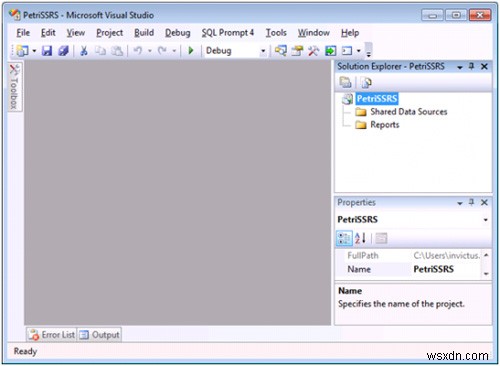500x366 pixels.
Task: Open the PetriSSRS object dropdown in Properties
Action: [486, 220]
